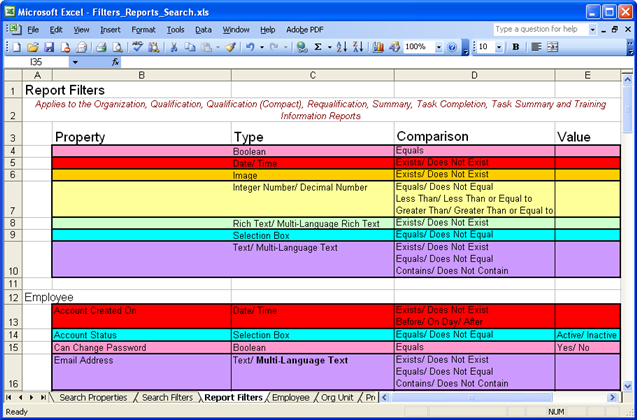Viewport: 637px width, 420px height.
Task: Open the font size 10 dropdown
Action: (x=499, y=47)
